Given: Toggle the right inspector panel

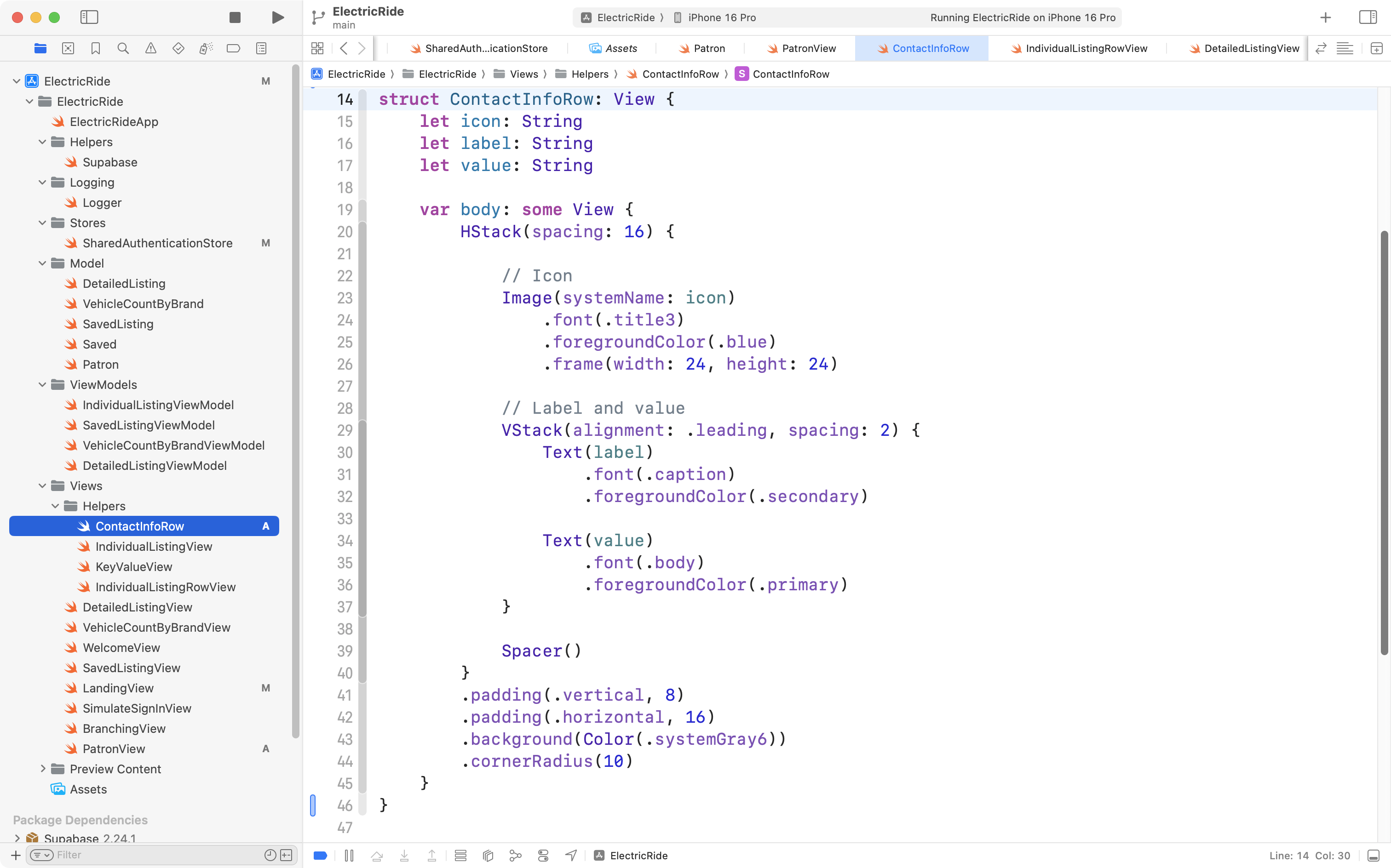Looking at the screenshot, I should click(1368, 17).
